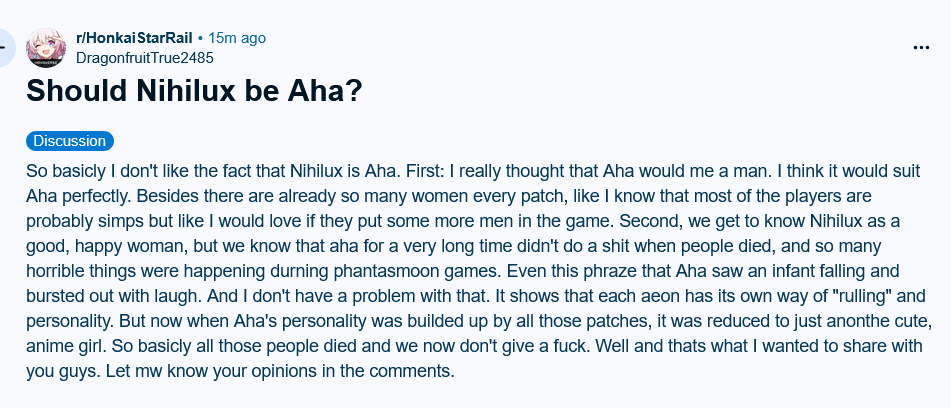Click the r/HonkaiStarRail community avatar
This screenshot has height=408, width=951.
(x=46, y=47)
